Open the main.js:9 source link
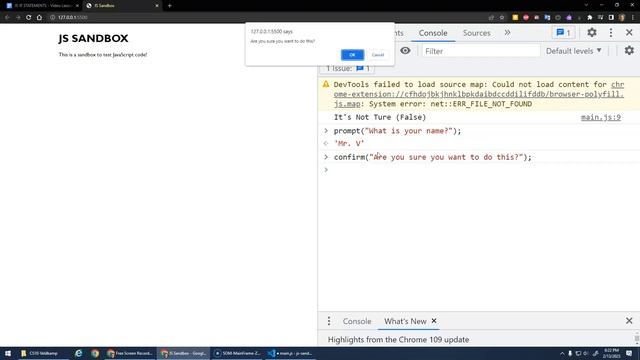 coord(601,118)
